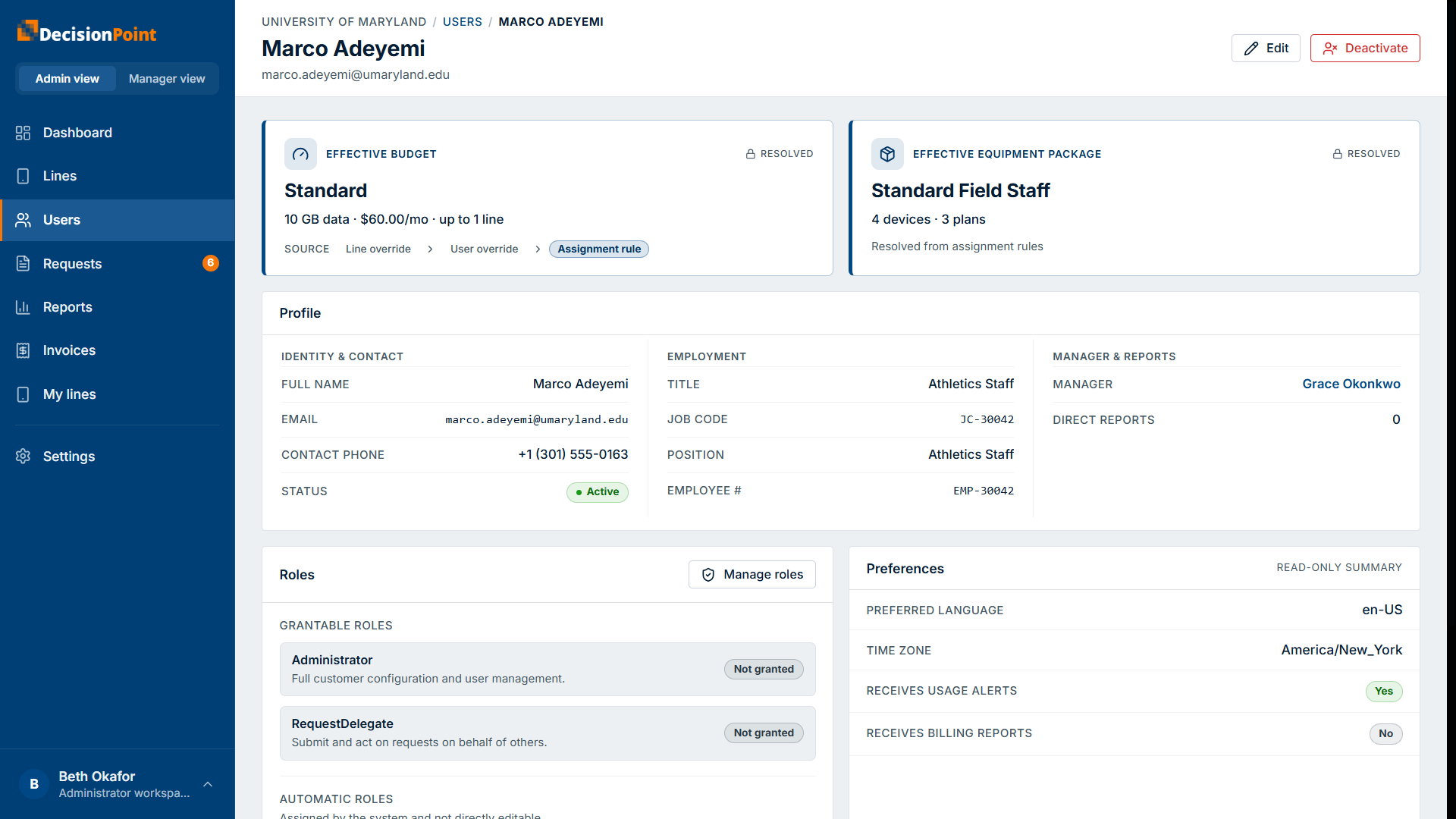Click the Effective Budget gauge icon
Screen dimensions: 1456x819
(300, 154)
